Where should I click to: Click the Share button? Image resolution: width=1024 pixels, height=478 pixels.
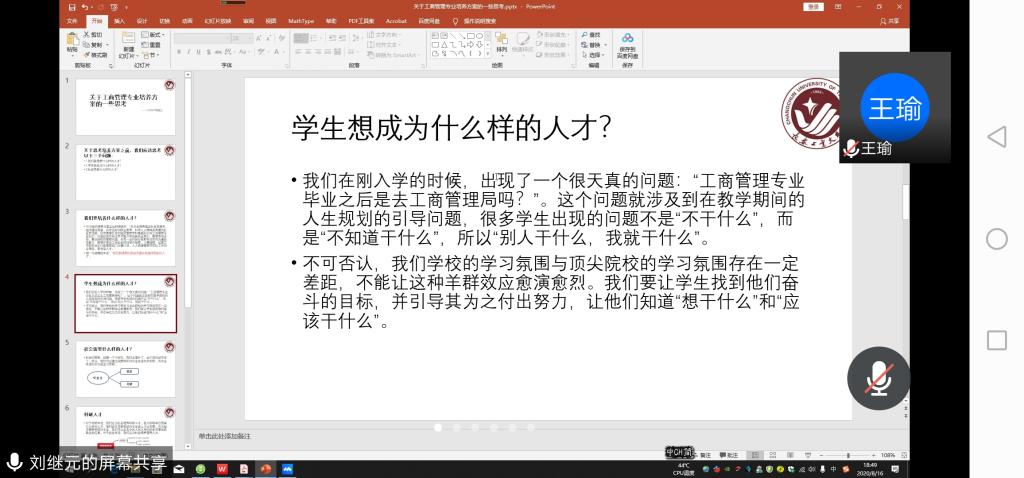coord(890,20)
